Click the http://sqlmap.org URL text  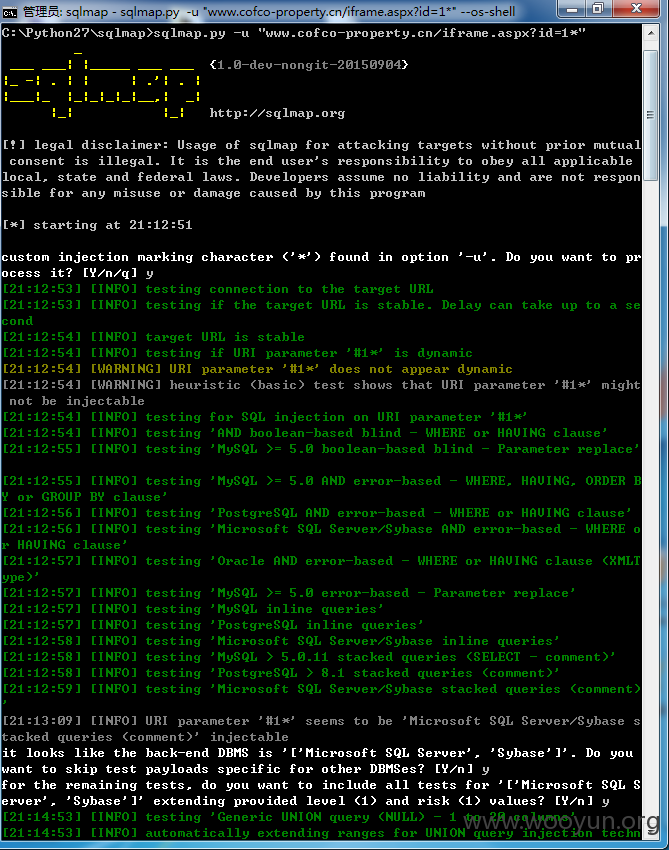pyautogui.click(x=277, y=113)
